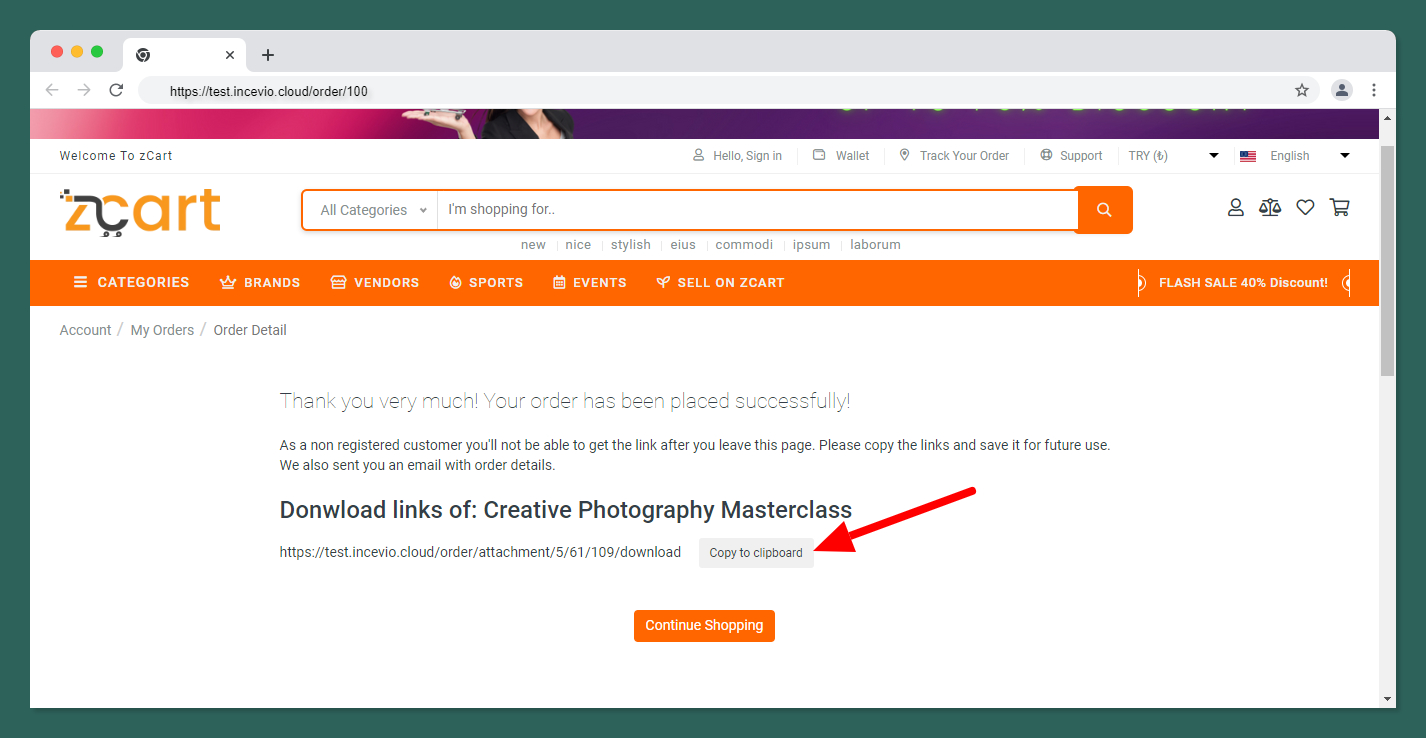The image size is (1426, 738).
Task: Open the TRY currency dropdown
Action: pyautogui.click(x=1172, y=156)
